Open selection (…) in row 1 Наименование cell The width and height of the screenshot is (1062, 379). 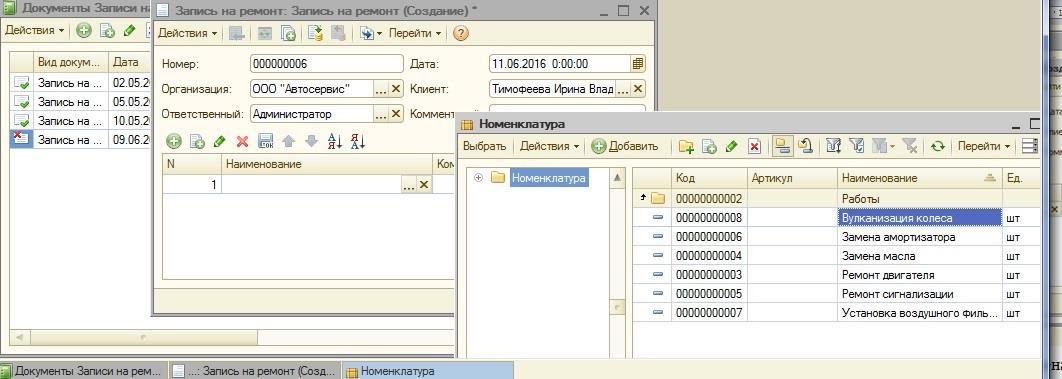tap(408, 184)
